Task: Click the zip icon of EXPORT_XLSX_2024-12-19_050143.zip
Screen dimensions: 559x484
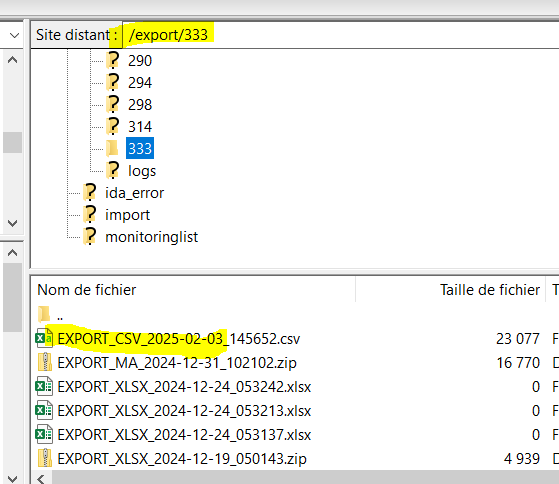Action: tap(45, 458)
